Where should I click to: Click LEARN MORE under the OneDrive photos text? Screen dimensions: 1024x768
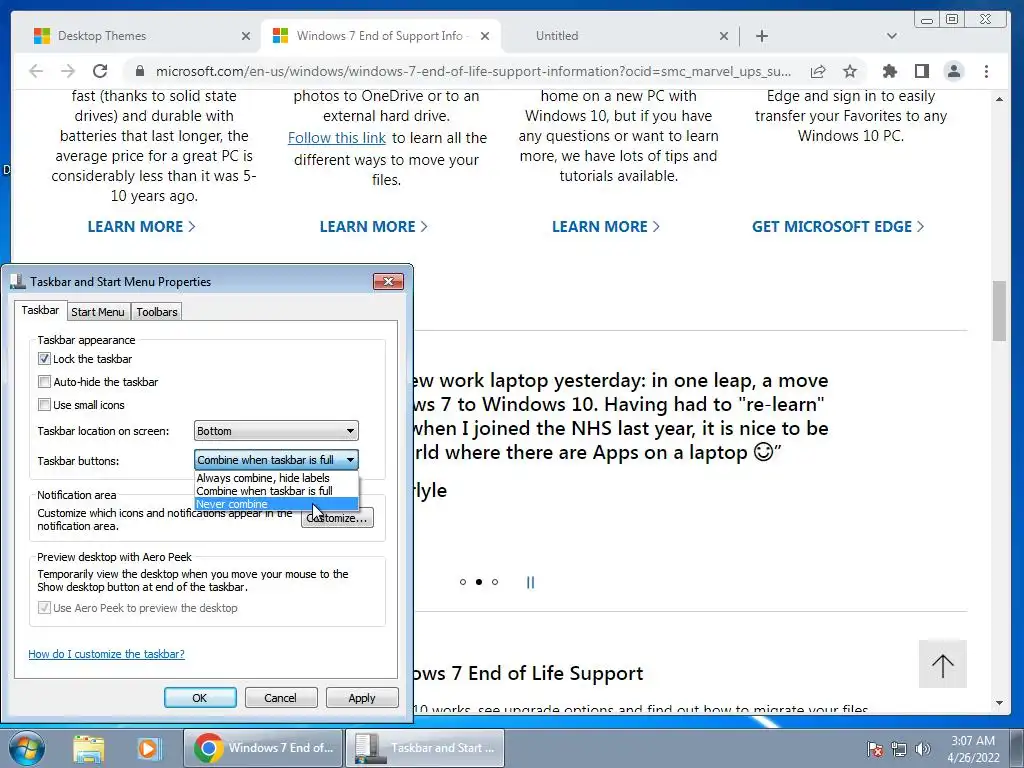[374, 227]
